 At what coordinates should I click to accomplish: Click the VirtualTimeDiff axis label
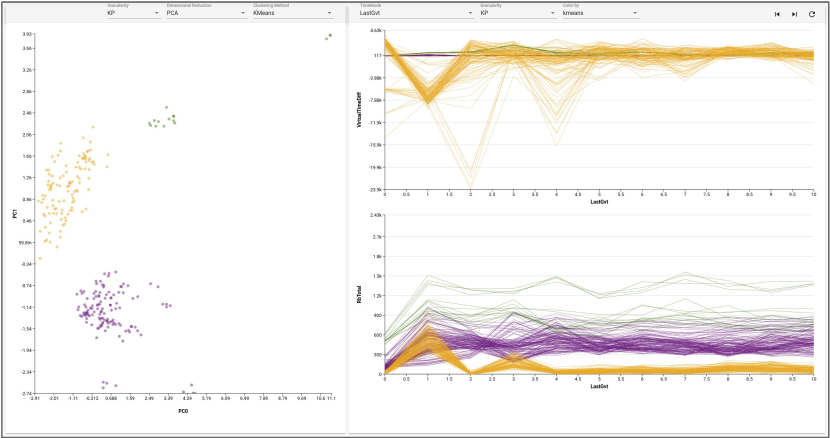tap(359, 110)
